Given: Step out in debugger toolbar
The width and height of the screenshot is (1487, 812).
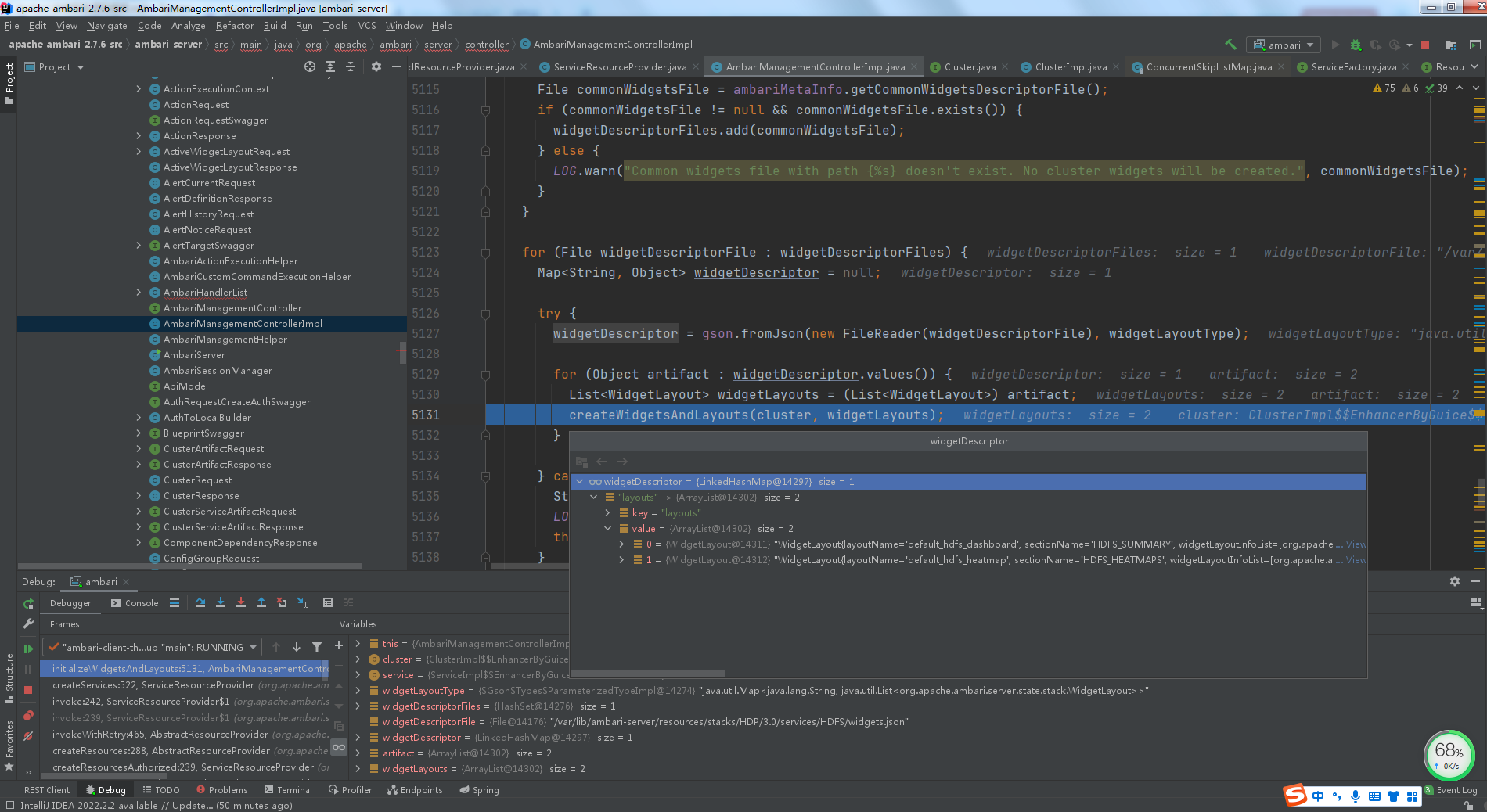Looking at the screenshot, I should tap(261, 602).
